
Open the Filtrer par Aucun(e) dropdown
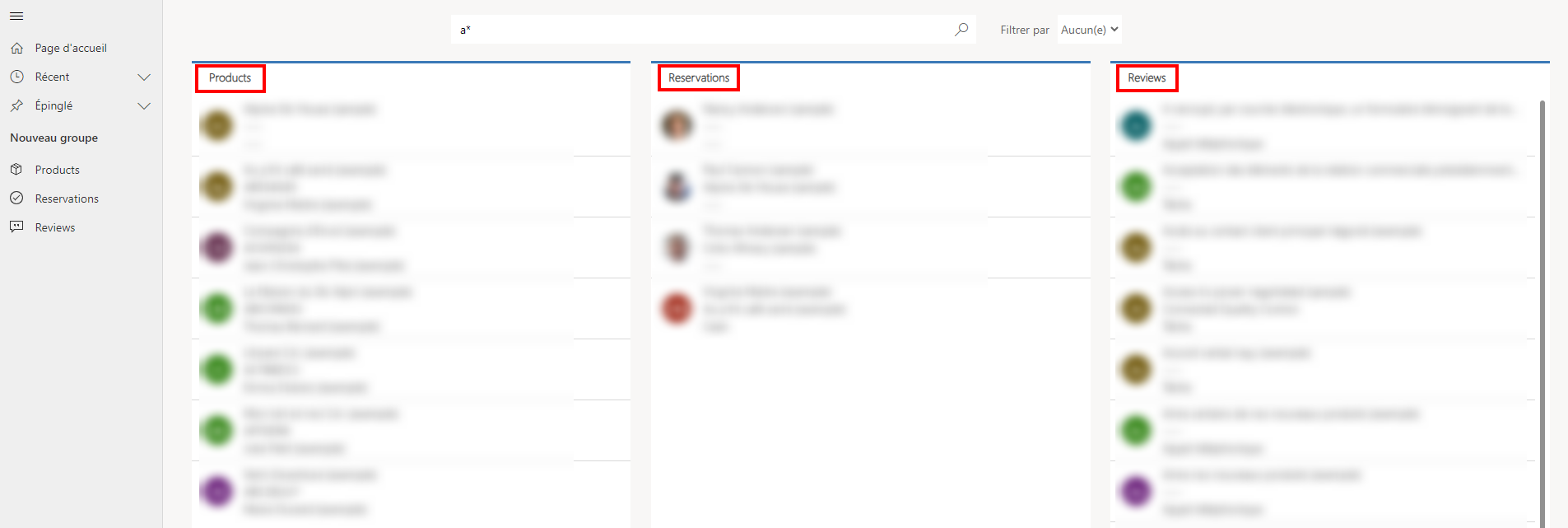[x=1089, y=30]
